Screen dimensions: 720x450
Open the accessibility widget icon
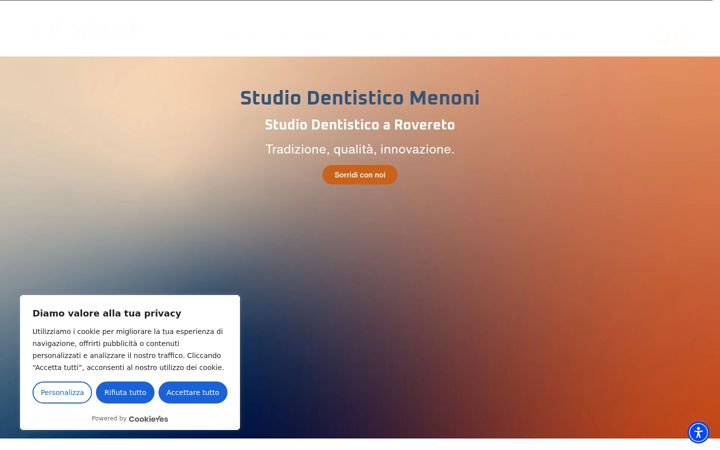698,433
